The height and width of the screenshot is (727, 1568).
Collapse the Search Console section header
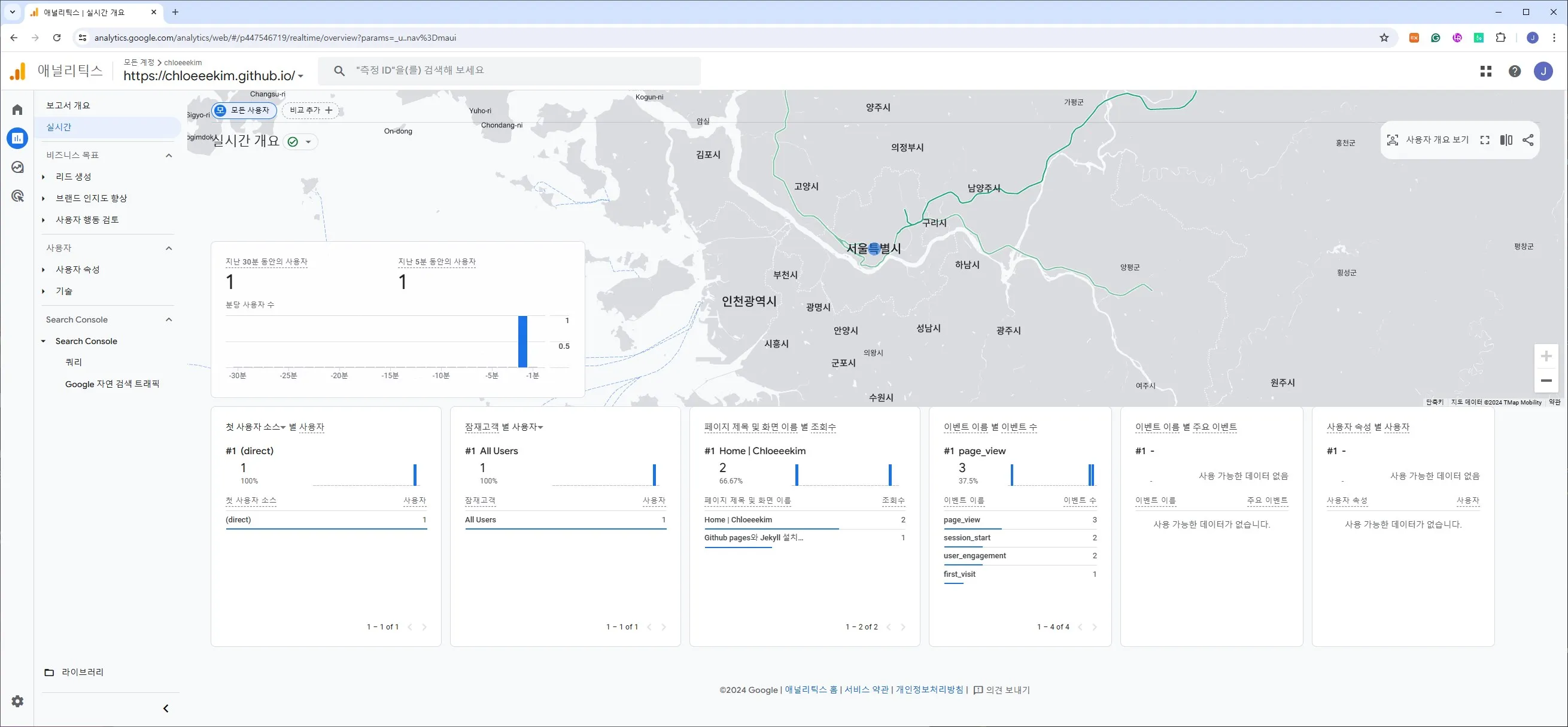coord(169,320)
